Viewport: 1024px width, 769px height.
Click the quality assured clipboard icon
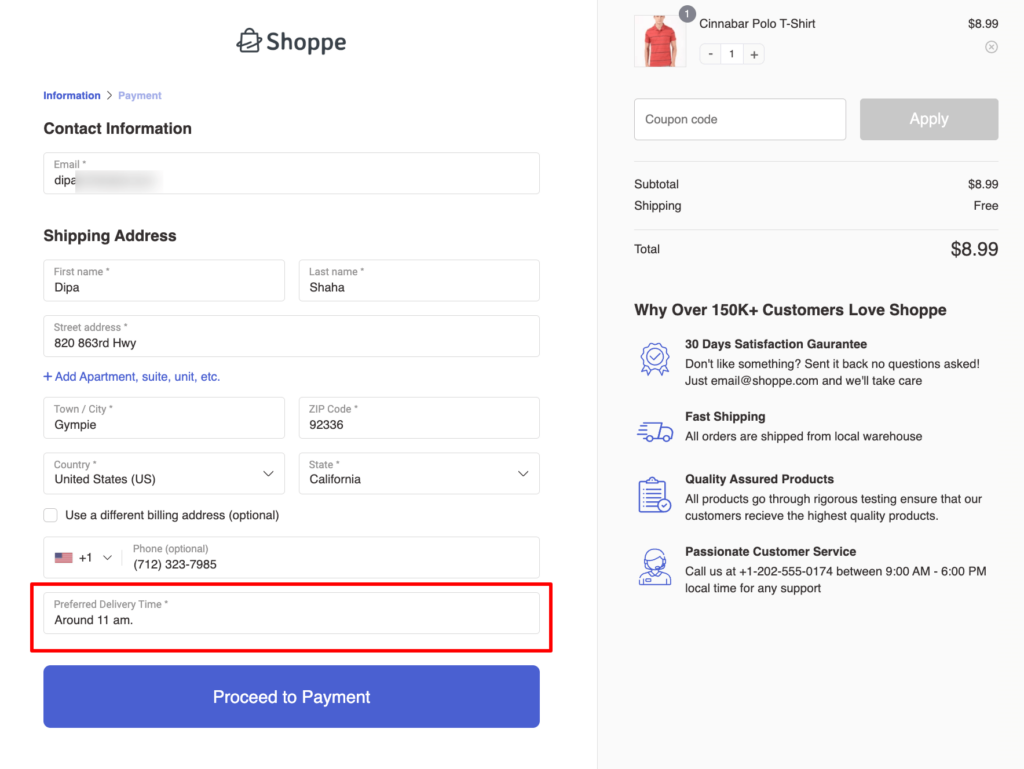pyautogui.click(x=654, y=495)
